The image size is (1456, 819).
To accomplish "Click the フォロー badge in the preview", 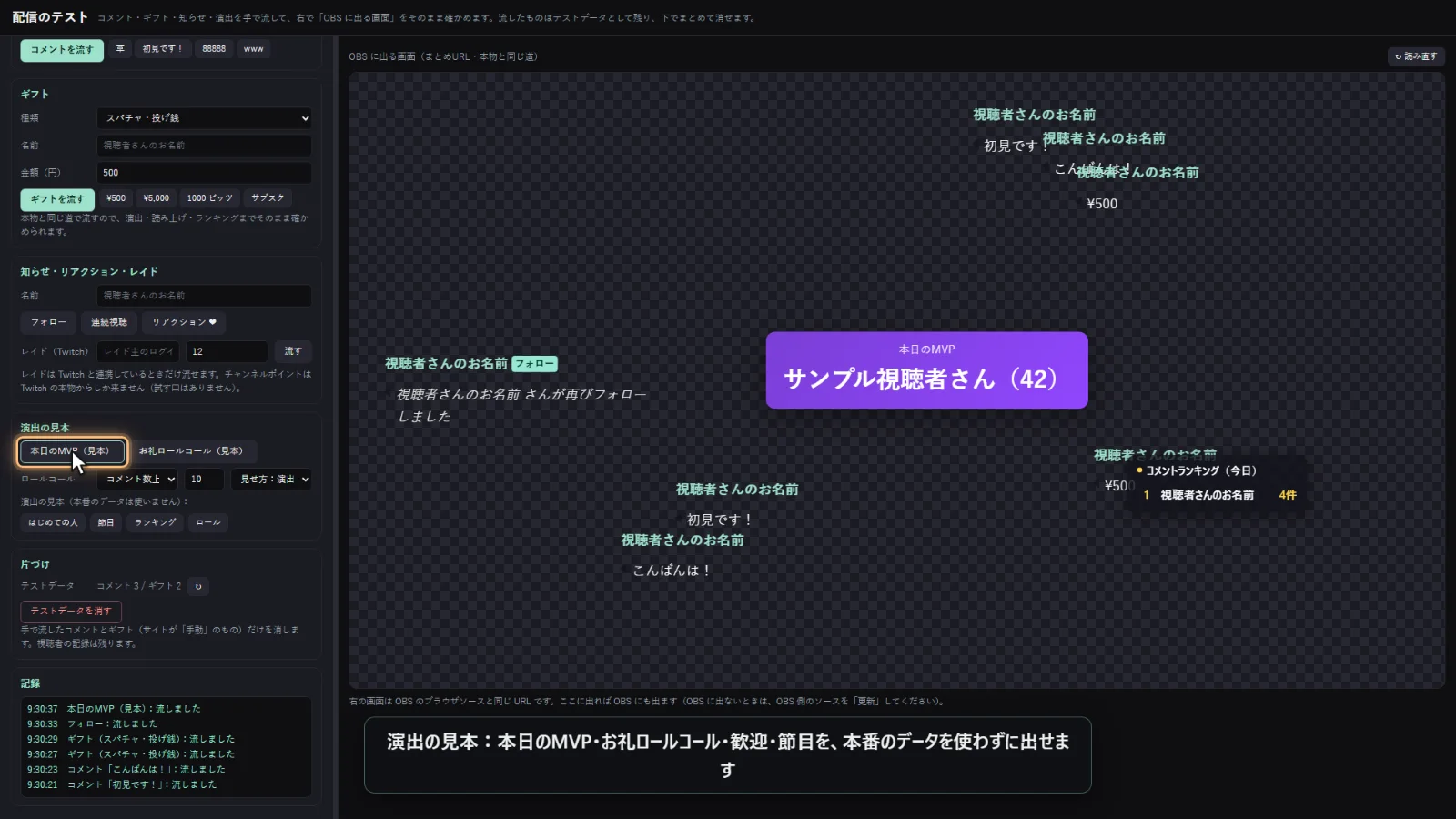I will (x=534, y=364).
